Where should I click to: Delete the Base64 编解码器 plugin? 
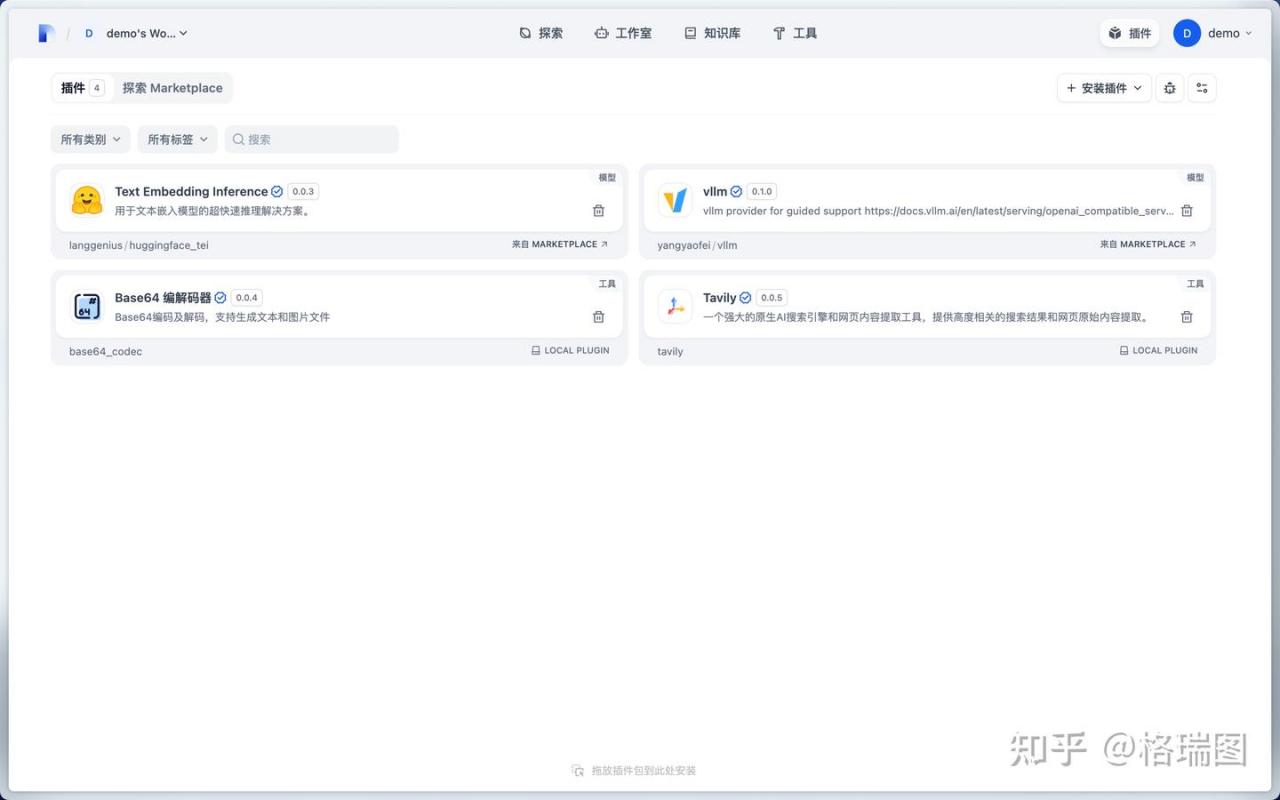point(598,317)
